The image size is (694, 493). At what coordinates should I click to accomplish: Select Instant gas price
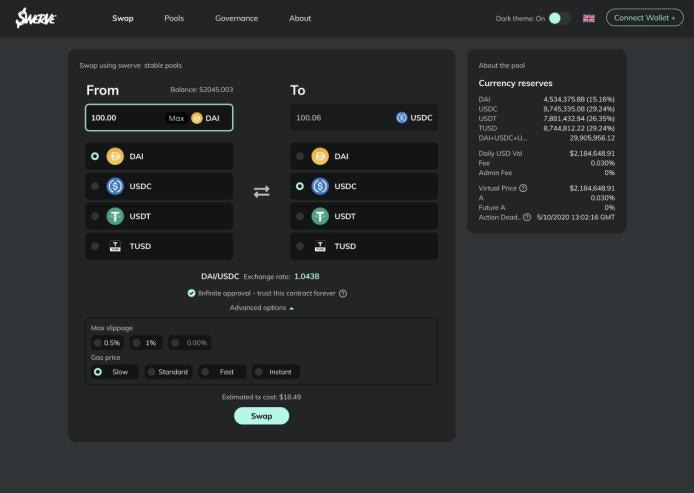click(x=276, y=372)
